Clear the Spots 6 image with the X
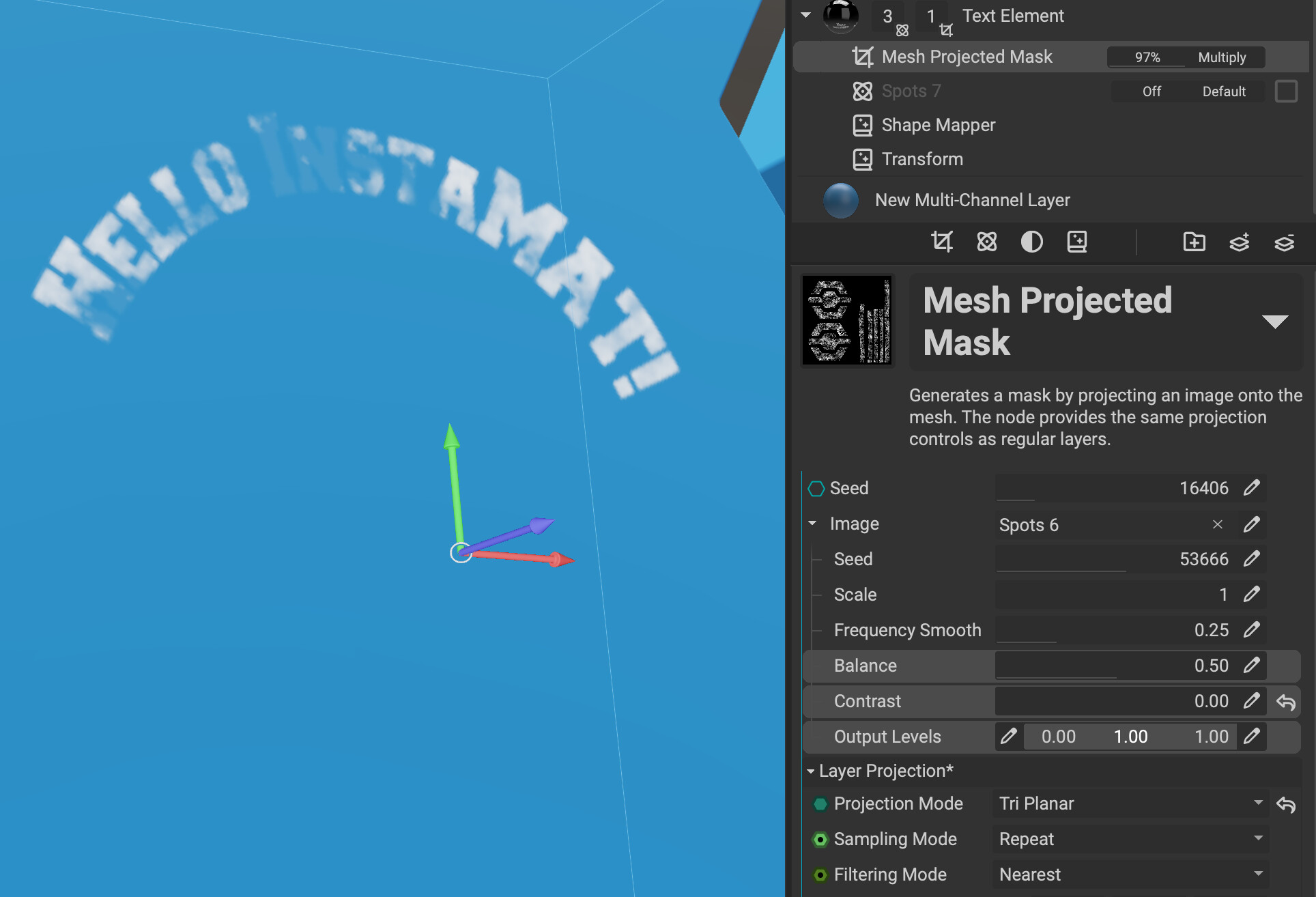Screen dimensions: 1316x897 pyautogui.click(x=1217, y=524)
